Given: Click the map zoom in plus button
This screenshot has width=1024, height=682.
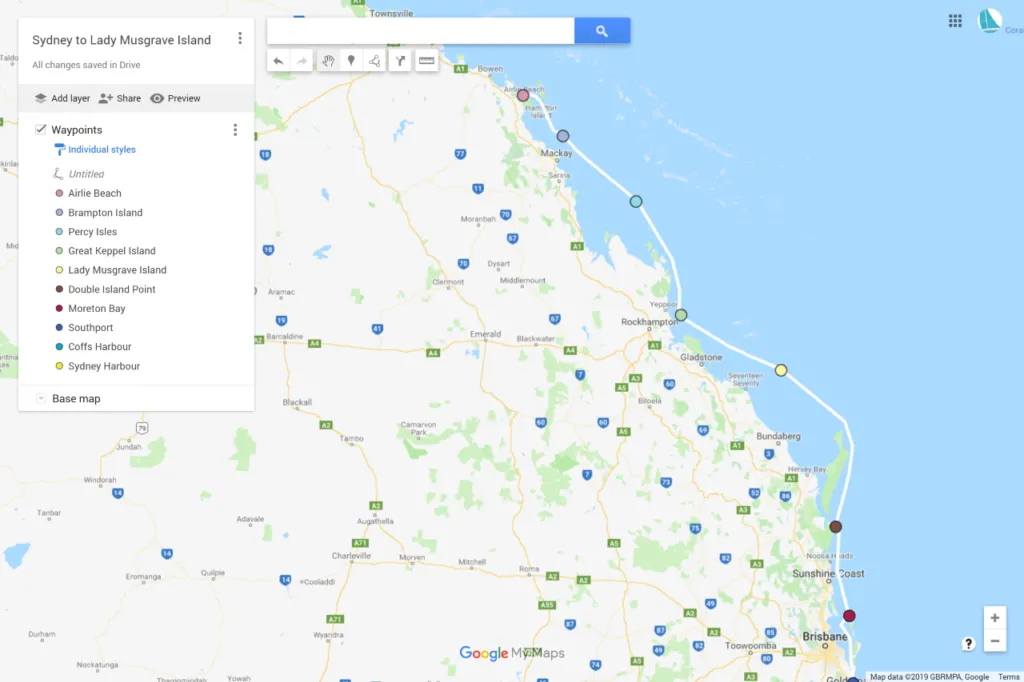Looking at the screenshot, I should (995, 618).
